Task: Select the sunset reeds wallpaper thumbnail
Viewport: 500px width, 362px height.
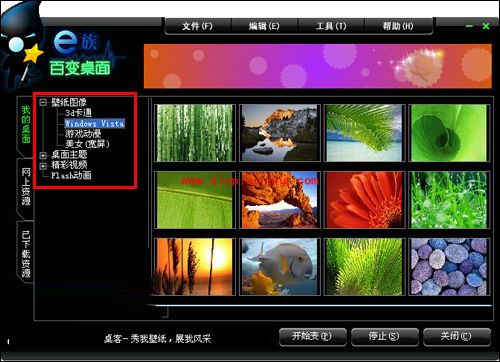Action: click(195, 267)
